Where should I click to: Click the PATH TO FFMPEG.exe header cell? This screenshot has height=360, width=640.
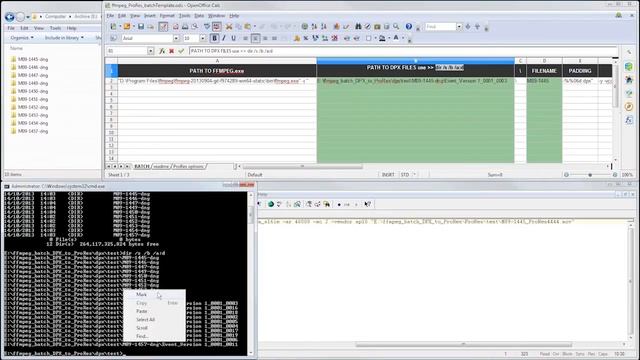pos(217,71)
